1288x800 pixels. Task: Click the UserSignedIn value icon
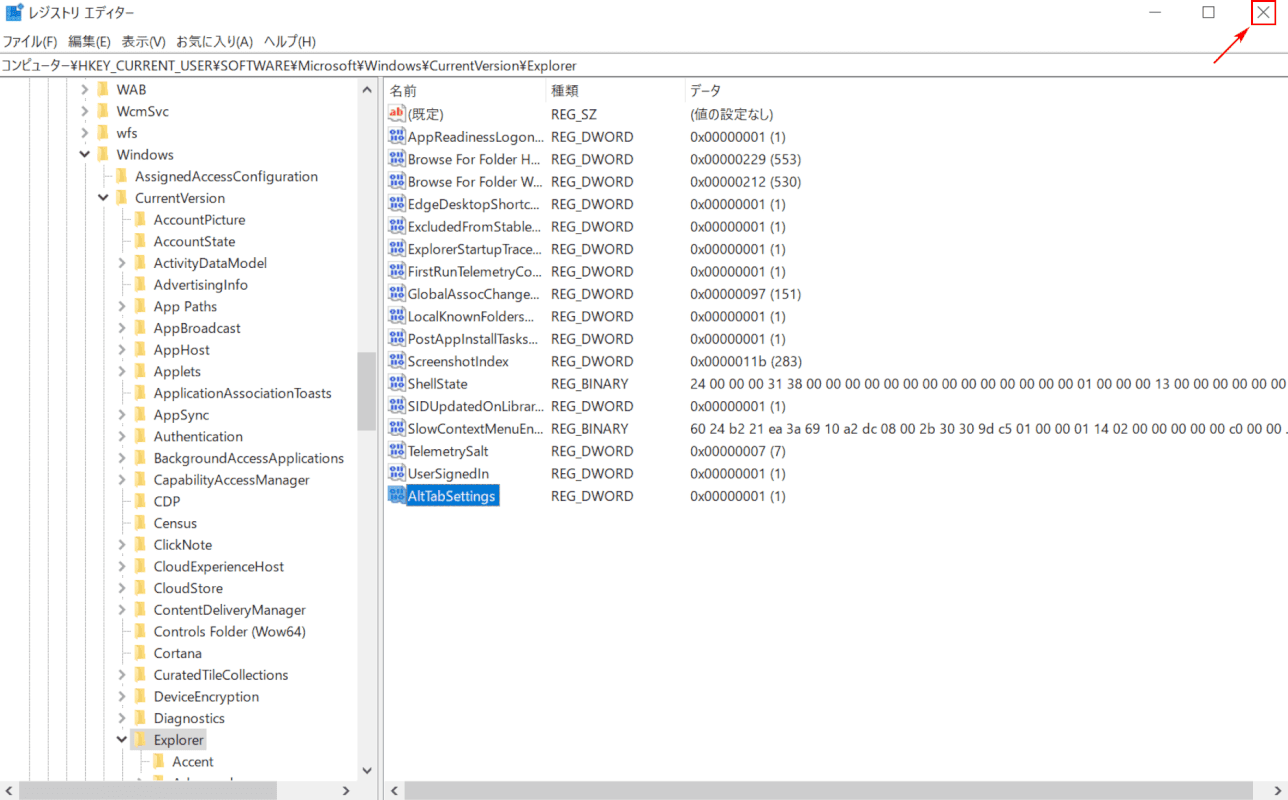pyautogui.click(x=396, y=474)
